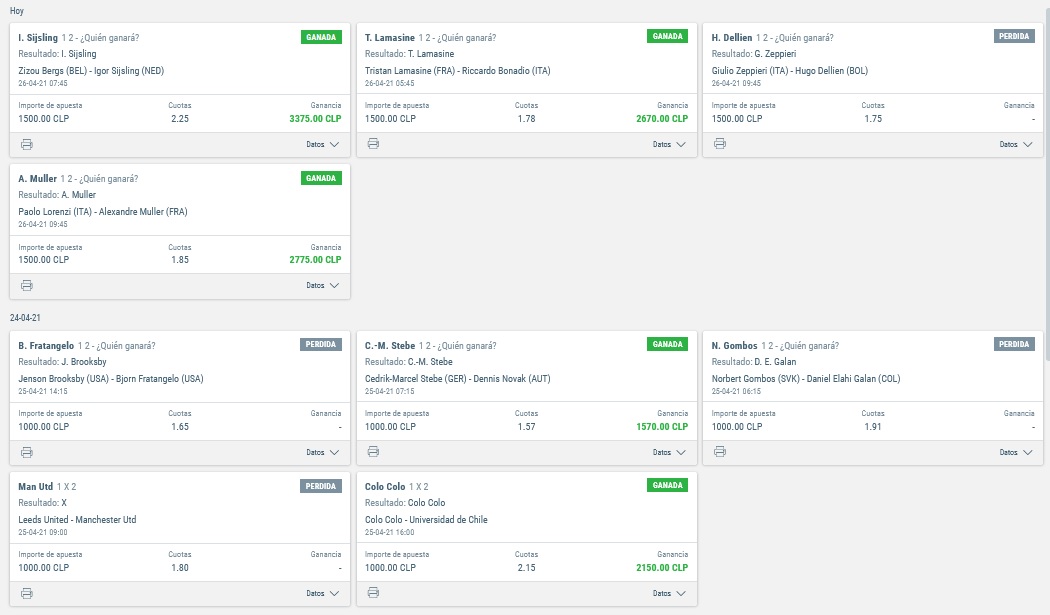Print the B. Fratangelo bet slip
Viewport: 1050px width, 615px height.
(27, 453)
